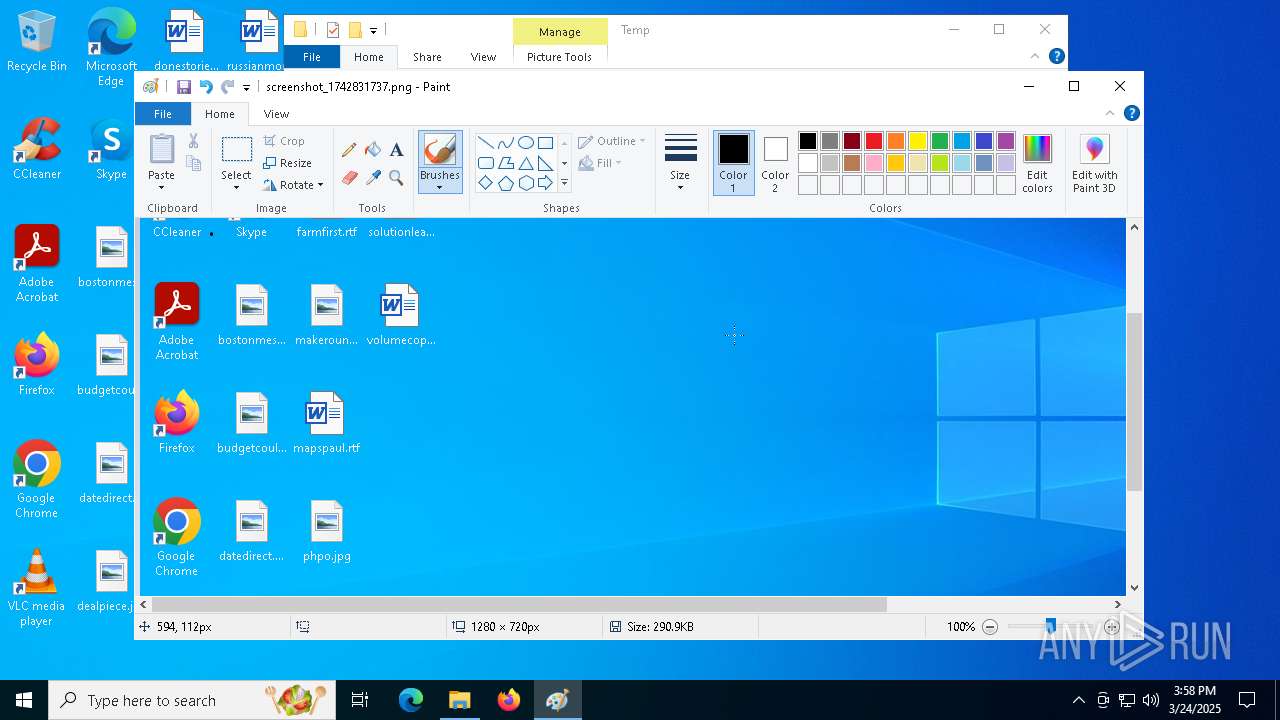Click the zoom slider handle

(x=1050, y=627)
